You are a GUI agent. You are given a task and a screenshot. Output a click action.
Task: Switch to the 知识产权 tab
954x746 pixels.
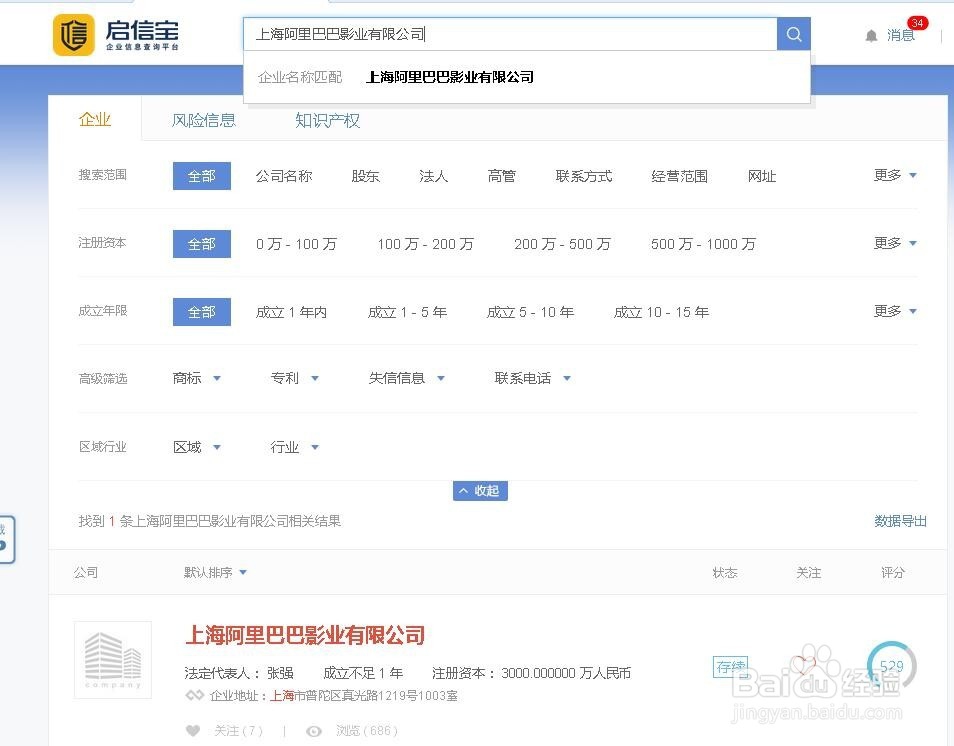coord(327,119)
